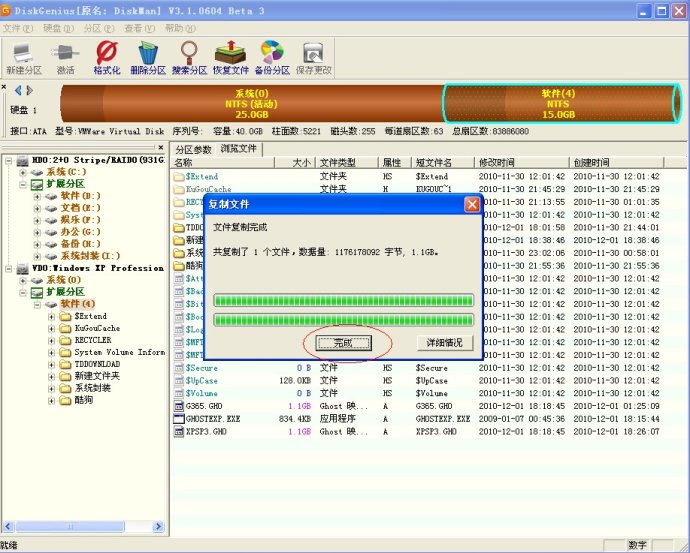Expand the 系统封装(I:) tree node
This screenshot has height=553, width=690.
(x=37, y=256)
